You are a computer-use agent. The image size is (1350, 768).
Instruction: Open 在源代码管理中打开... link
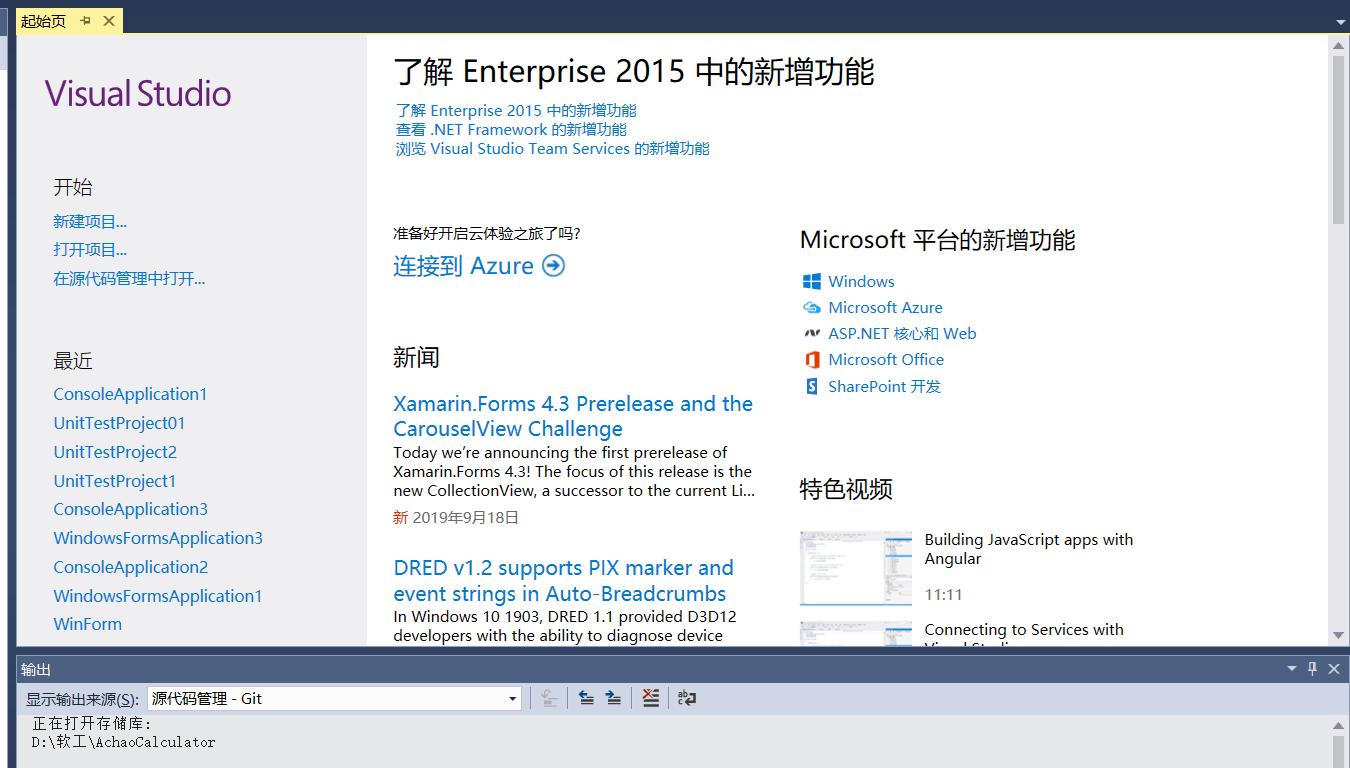pyautogui.click(x=129, y=279)
